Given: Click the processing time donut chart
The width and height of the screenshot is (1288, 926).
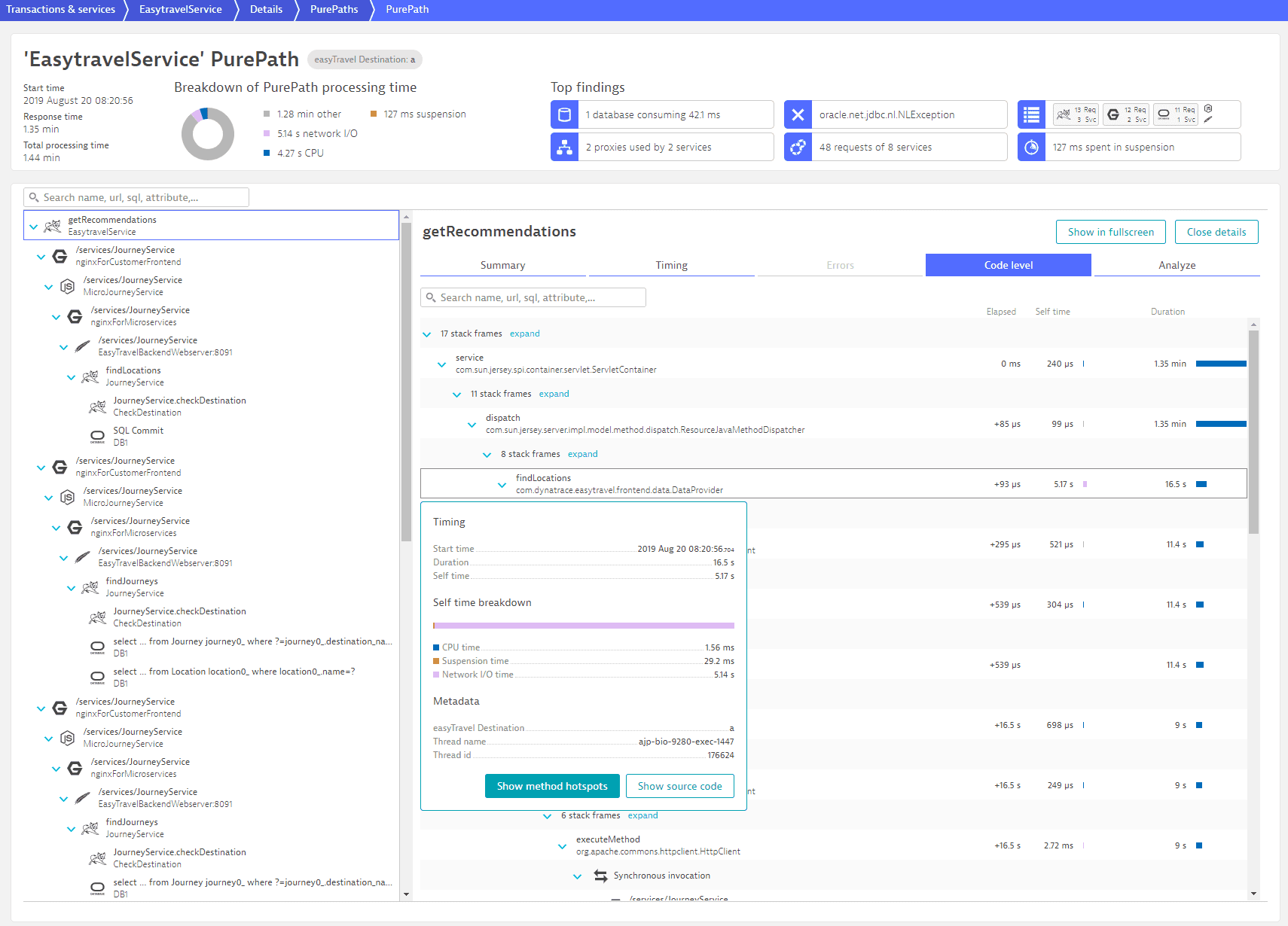Looking at the screenshot, I should (x=208, y=134).
